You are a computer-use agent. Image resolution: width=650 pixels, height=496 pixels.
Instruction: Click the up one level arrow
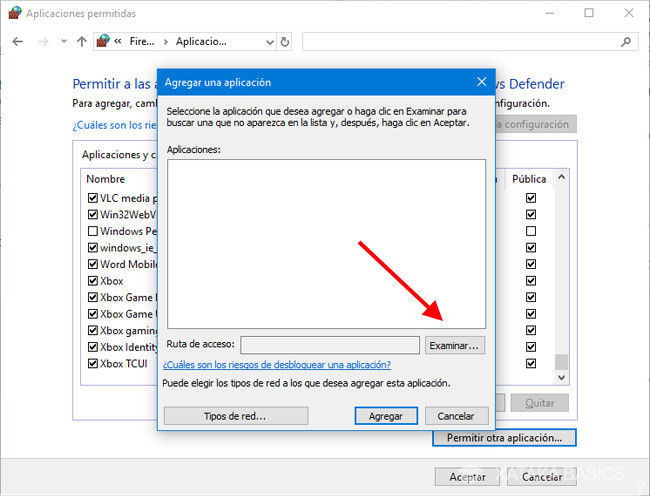click(81, 42)
